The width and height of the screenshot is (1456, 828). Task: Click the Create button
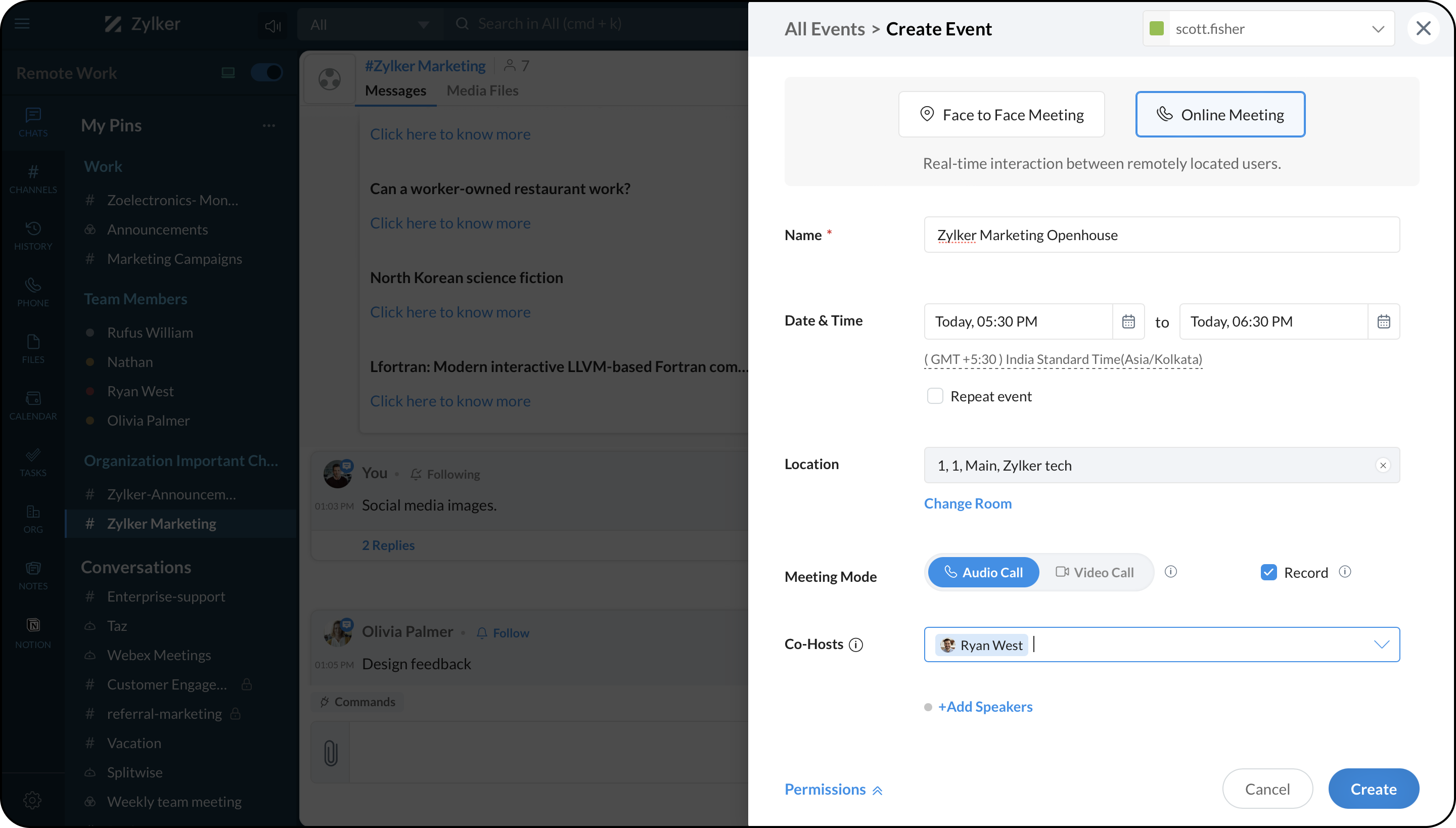click(x=1373, y=789)
